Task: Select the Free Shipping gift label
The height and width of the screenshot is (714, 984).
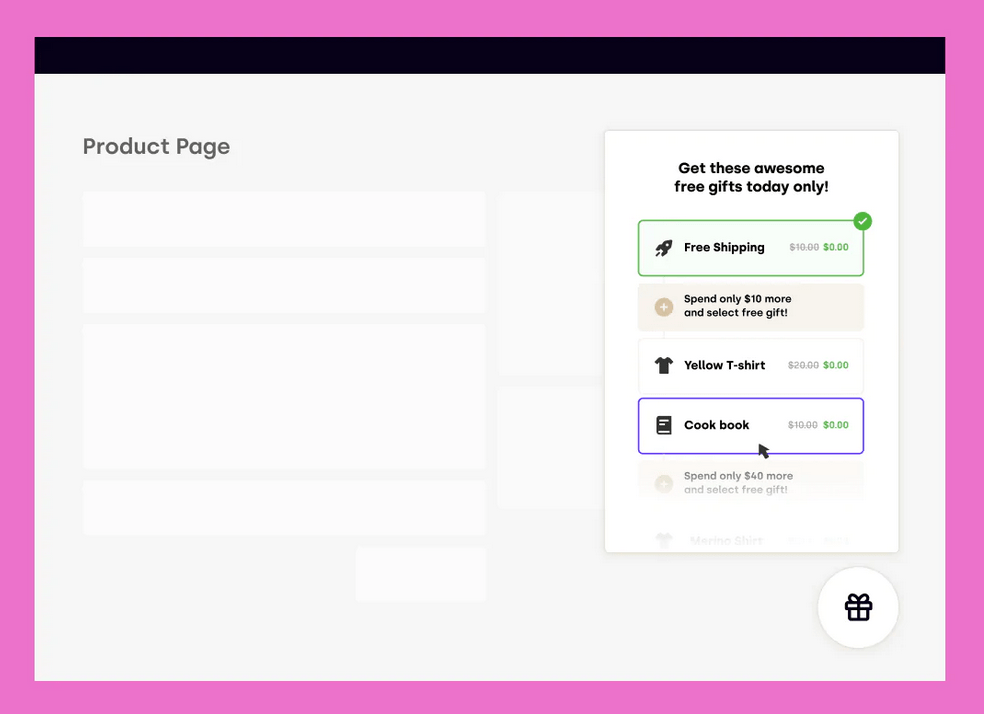Action: [724, 248]
